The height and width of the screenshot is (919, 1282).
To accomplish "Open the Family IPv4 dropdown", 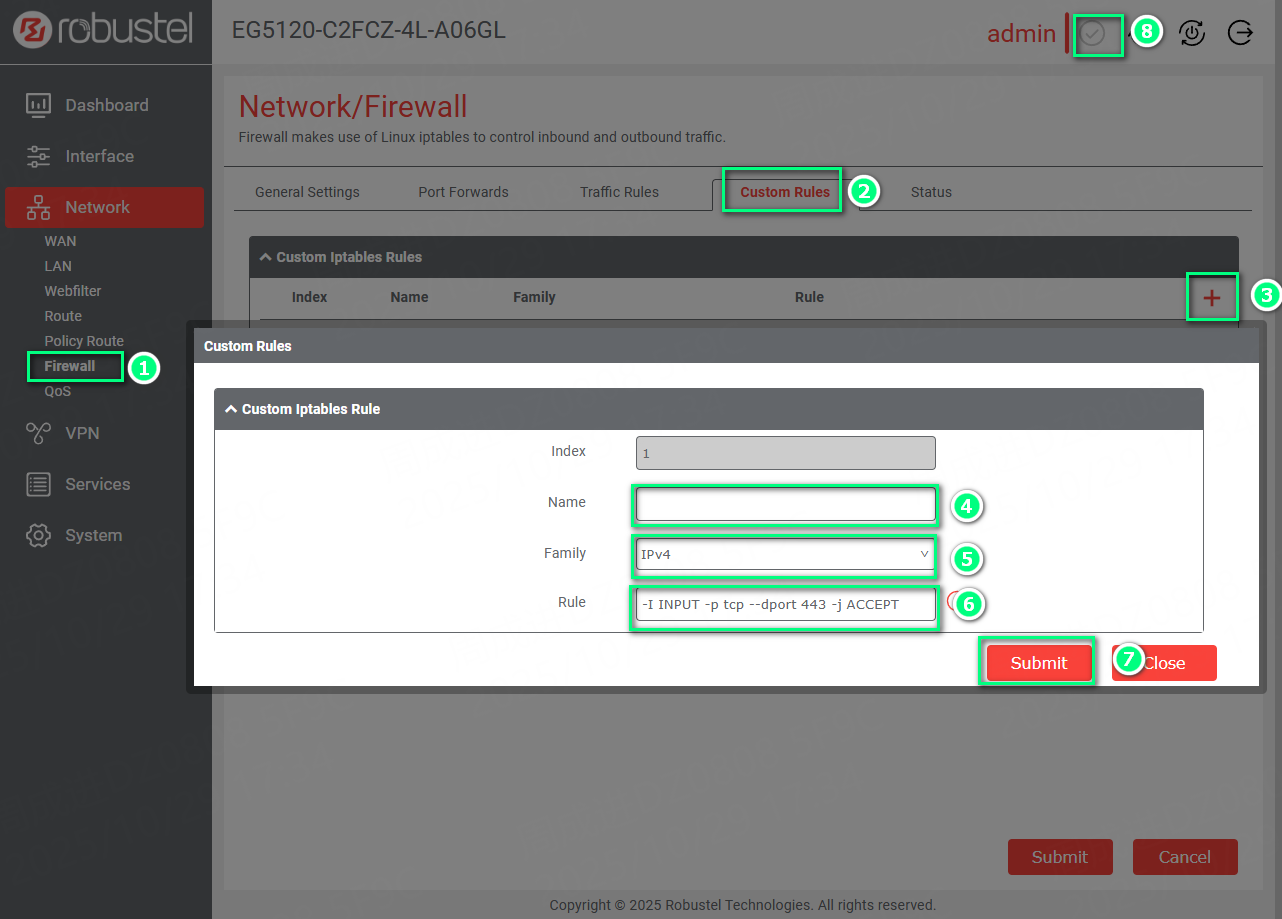I will click(x=785, y=554).
